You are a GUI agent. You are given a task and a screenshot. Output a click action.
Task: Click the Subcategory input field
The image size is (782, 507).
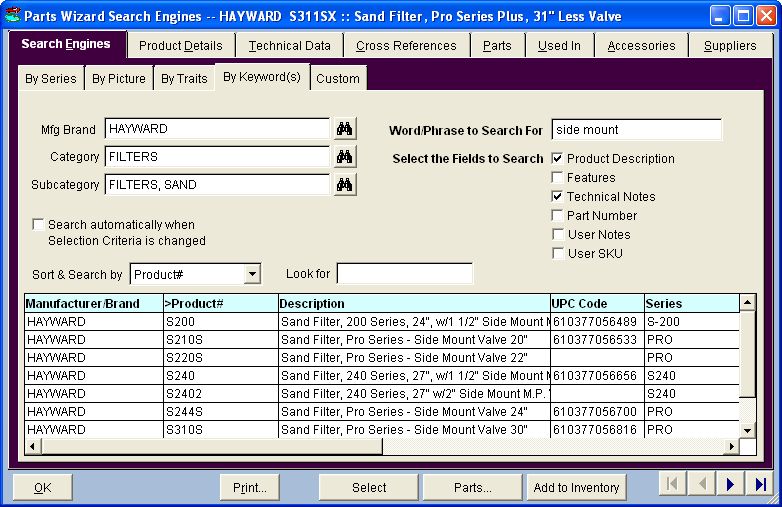(x=217, y=184)
